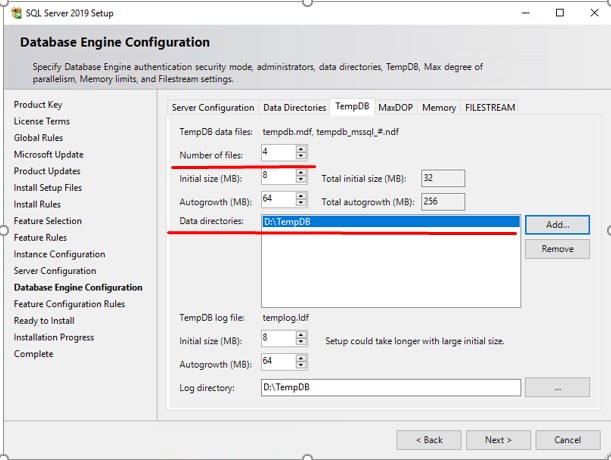Viewport: 611px width, 460px height.
Task: Select Feature Selection step
Action: point(48,221)
